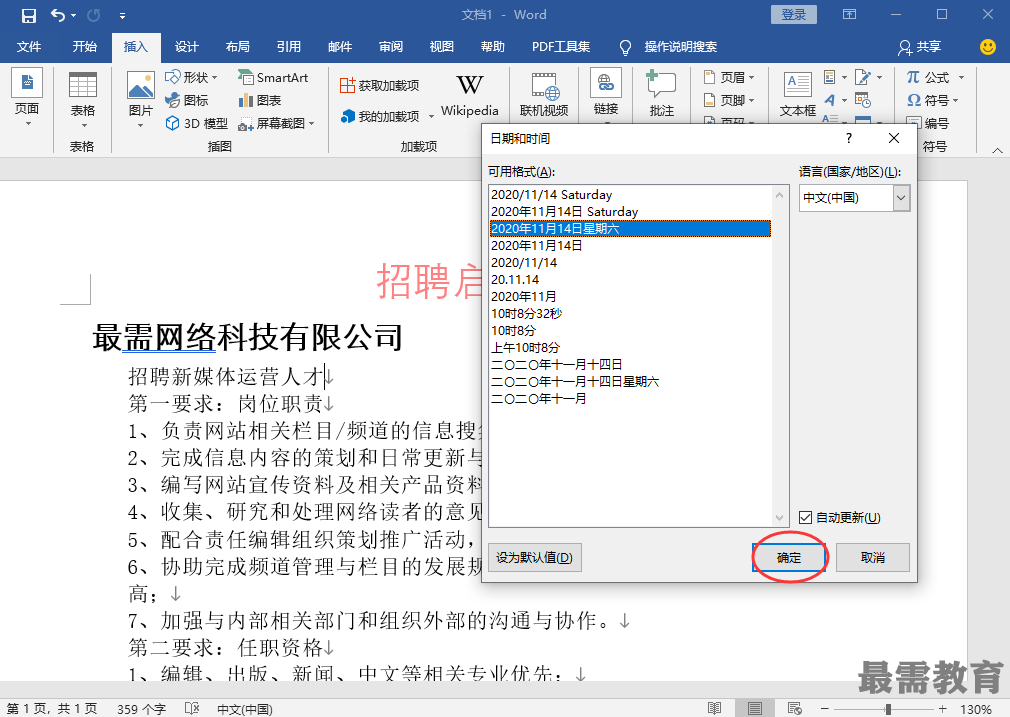Switch to the 引用 ribbon tab

pos(289,46)
